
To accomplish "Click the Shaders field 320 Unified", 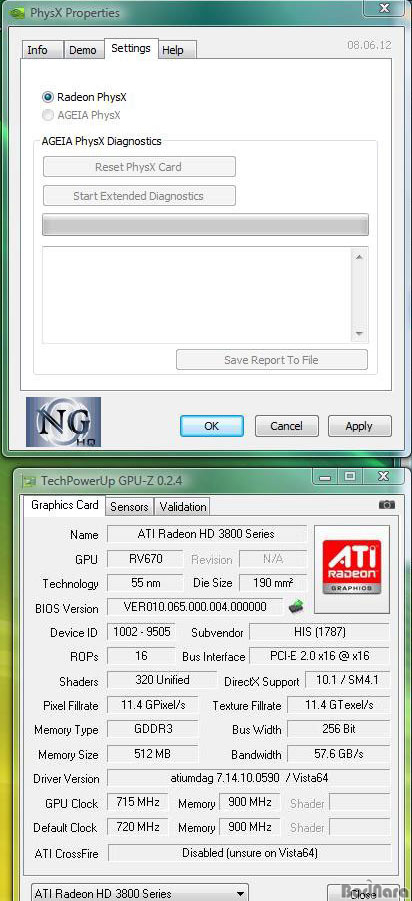I will tap(162, 680).
